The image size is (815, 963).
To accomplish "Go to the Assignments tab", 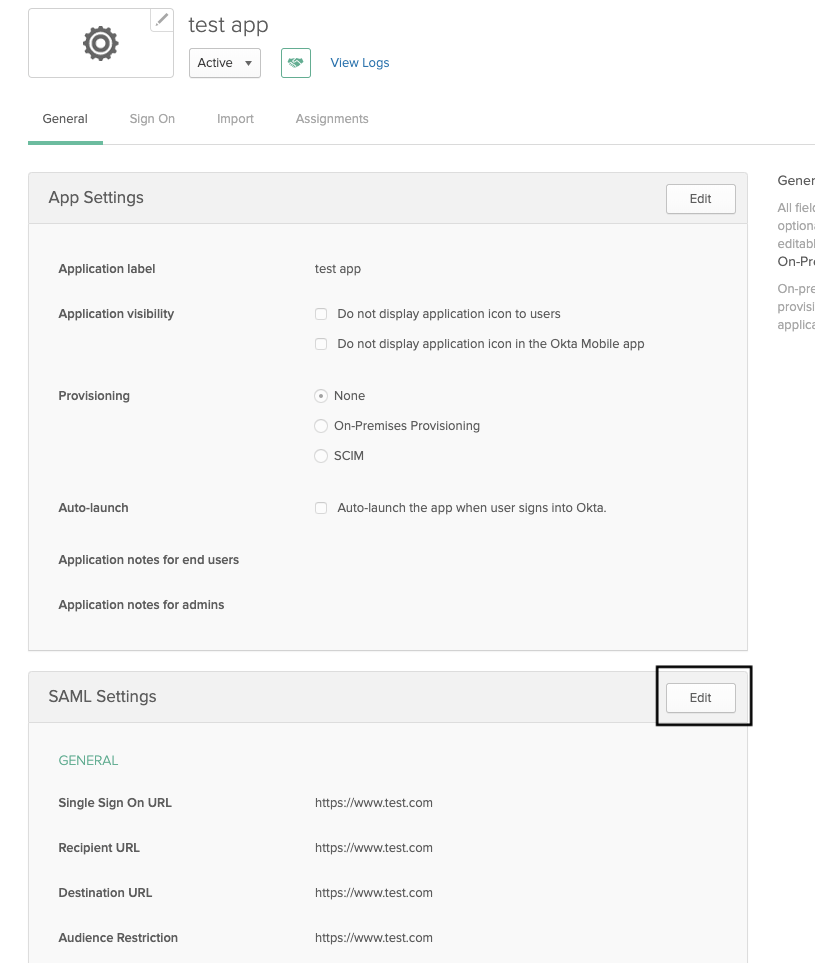I will 332,119.
